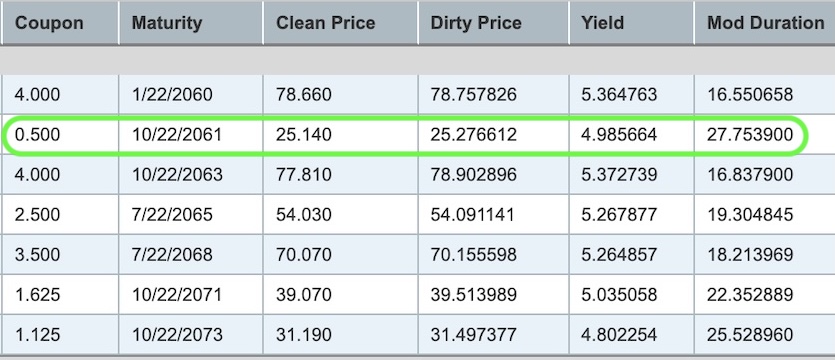Click the 7/22/2068 maturity cell
This screenshot has width=835, height=360.
(x=172, y=255)
